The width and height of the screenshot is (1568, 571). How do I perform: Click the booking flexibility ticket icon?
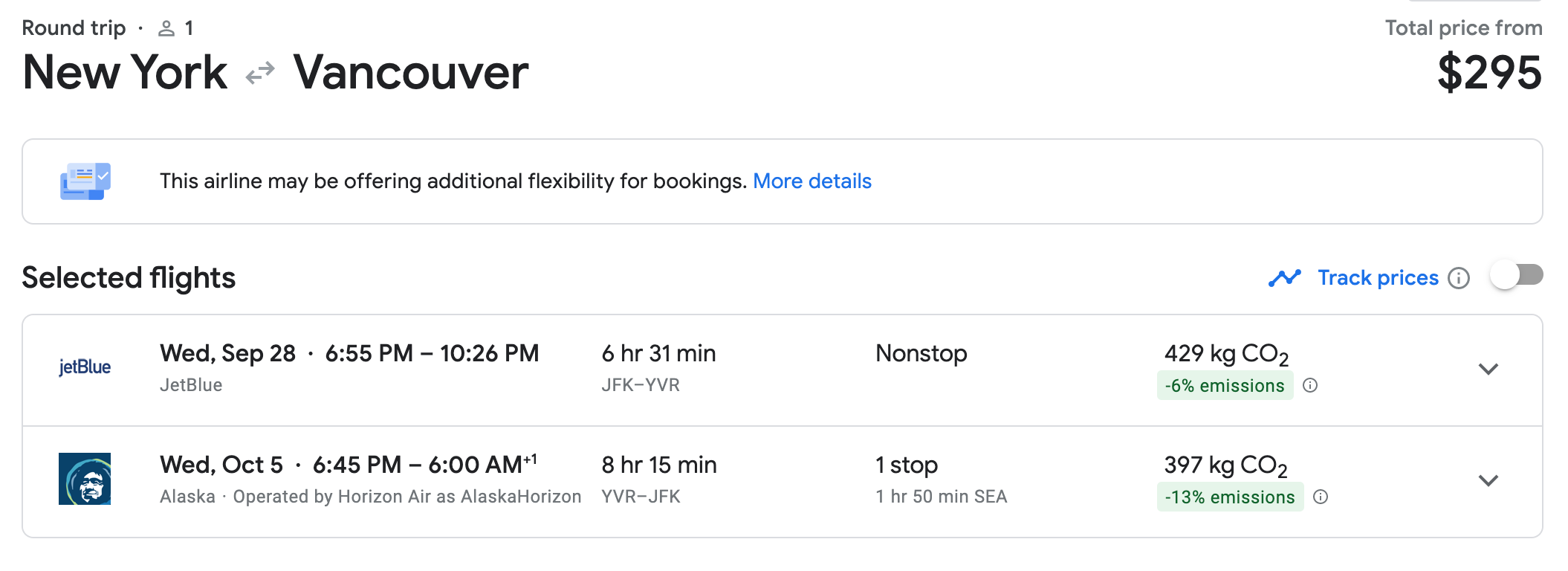point(85,181)
